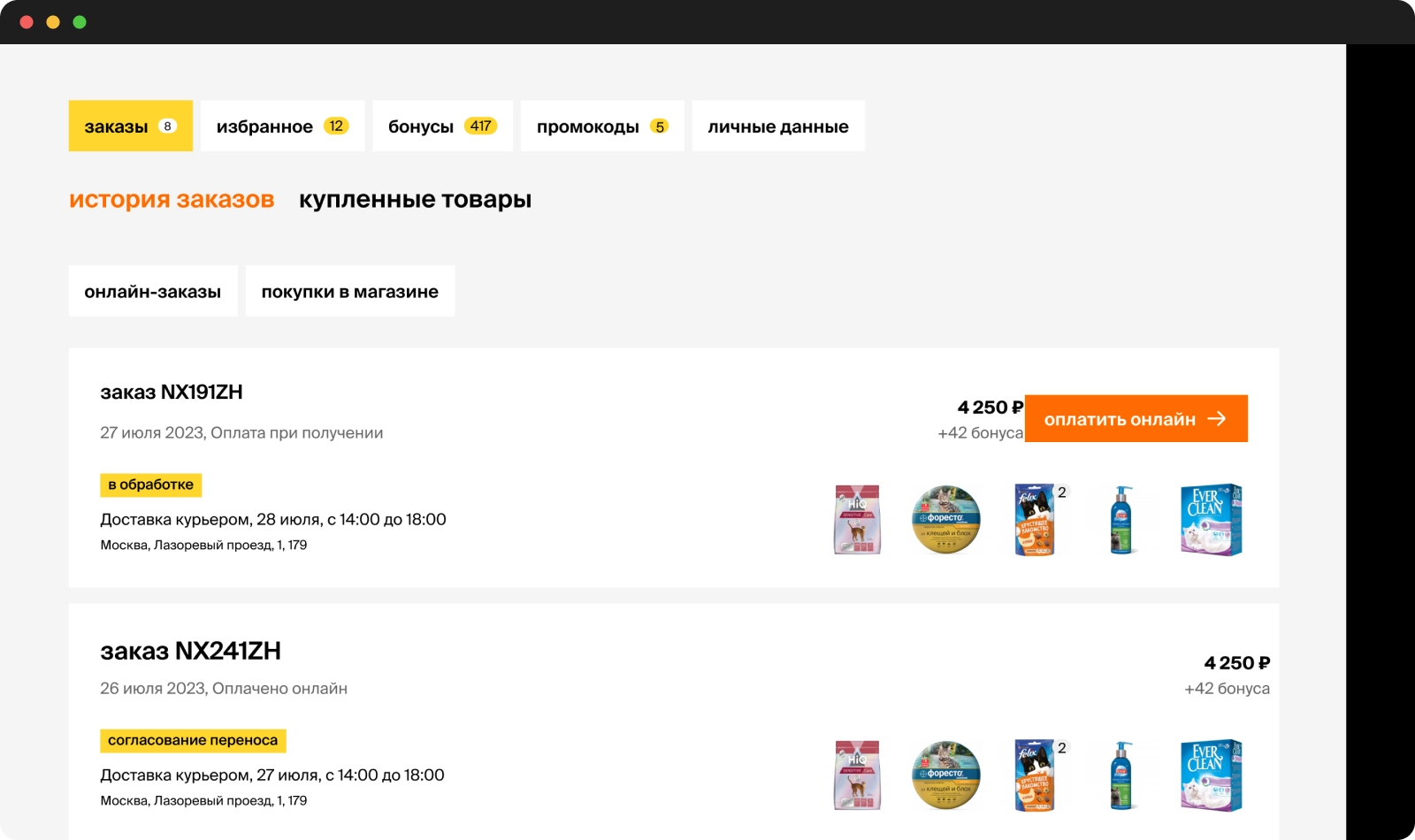Click Ever Clean litter thumbnail in order NX191ZH
The height and width of the screenshot is (840, 1415).
coord(1211,520)
